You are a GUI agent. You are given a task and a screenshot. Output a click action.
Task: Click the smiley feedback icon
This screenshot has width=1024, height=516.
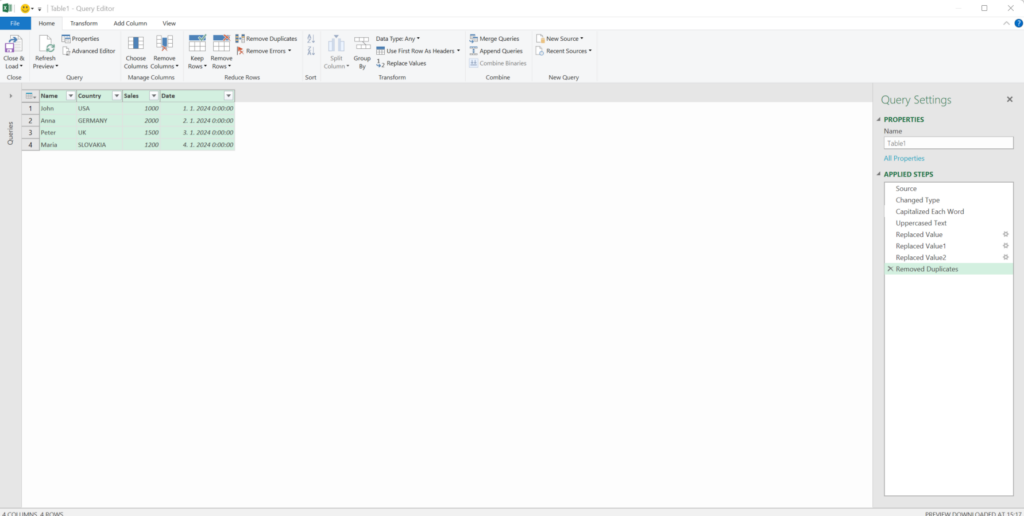pos(25,8)
